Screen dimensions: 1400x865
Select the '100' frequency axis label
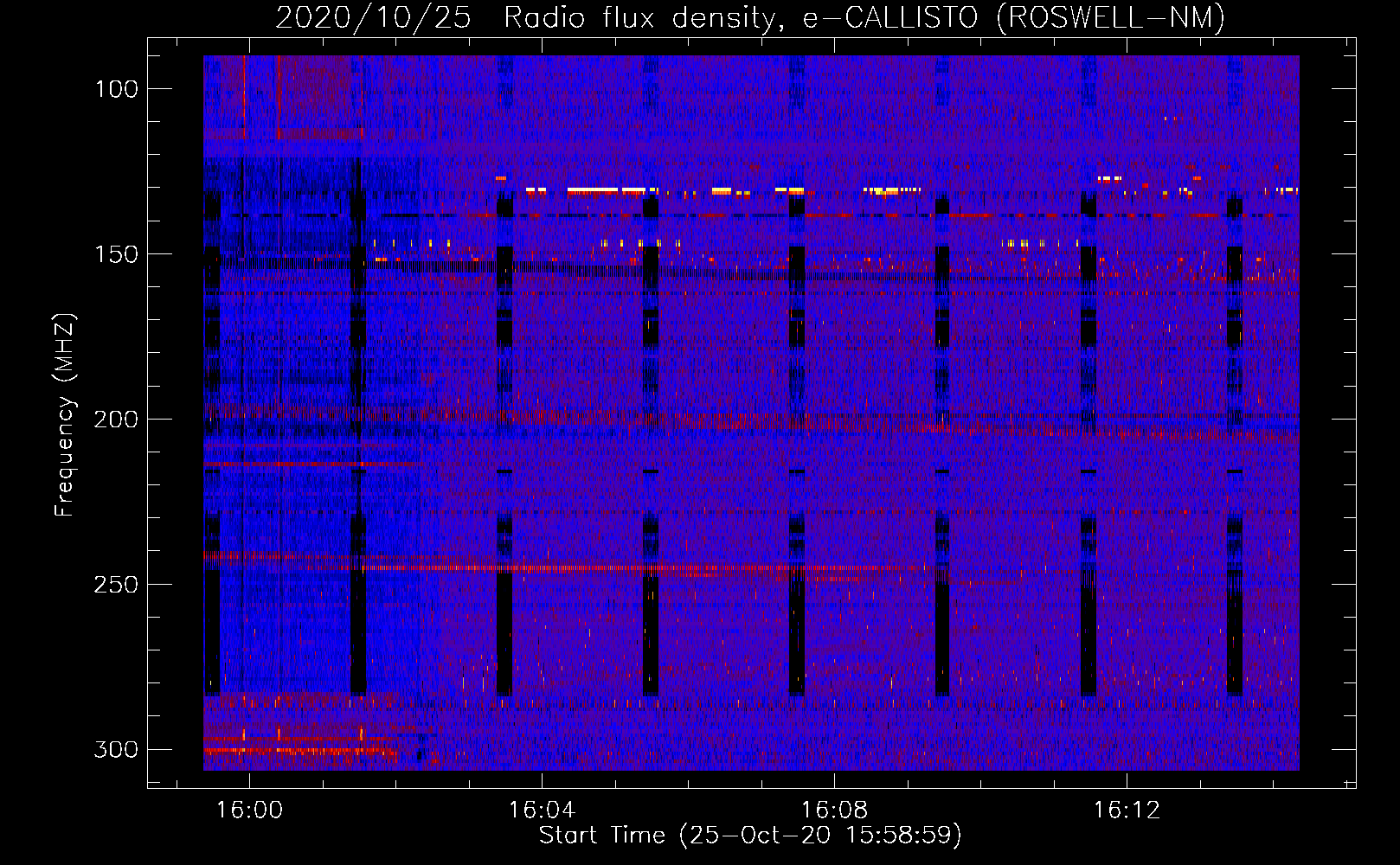coord(115,89)
